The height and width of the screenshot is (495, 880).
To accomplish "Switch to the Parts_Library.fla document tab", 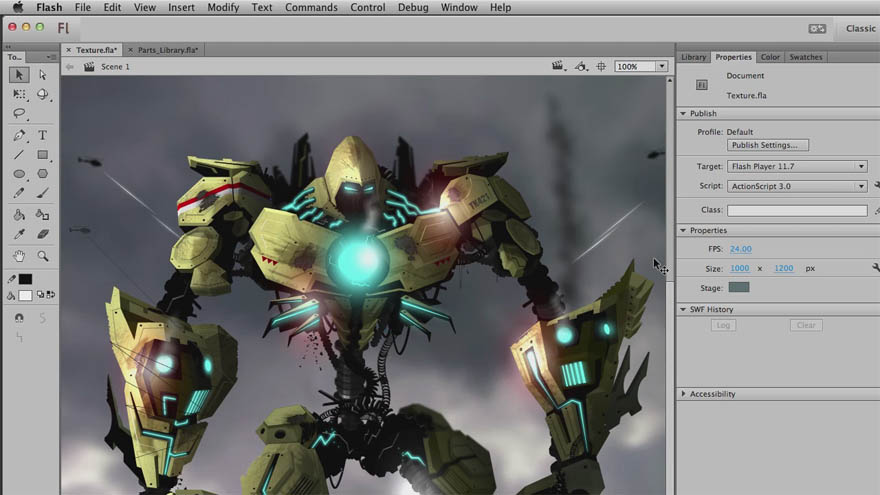I will pos(168,50).
